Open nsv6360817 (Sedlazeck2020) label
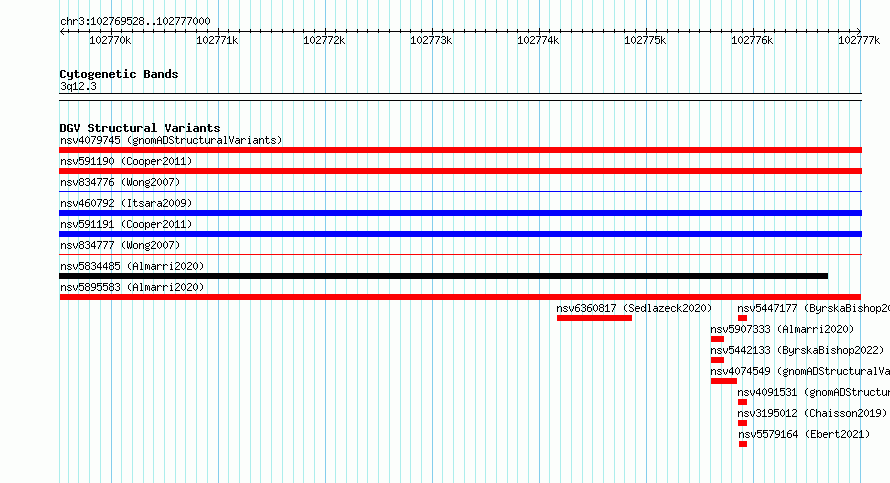The width and height of the screenshot is (890, 483). (x=634, y=308)
